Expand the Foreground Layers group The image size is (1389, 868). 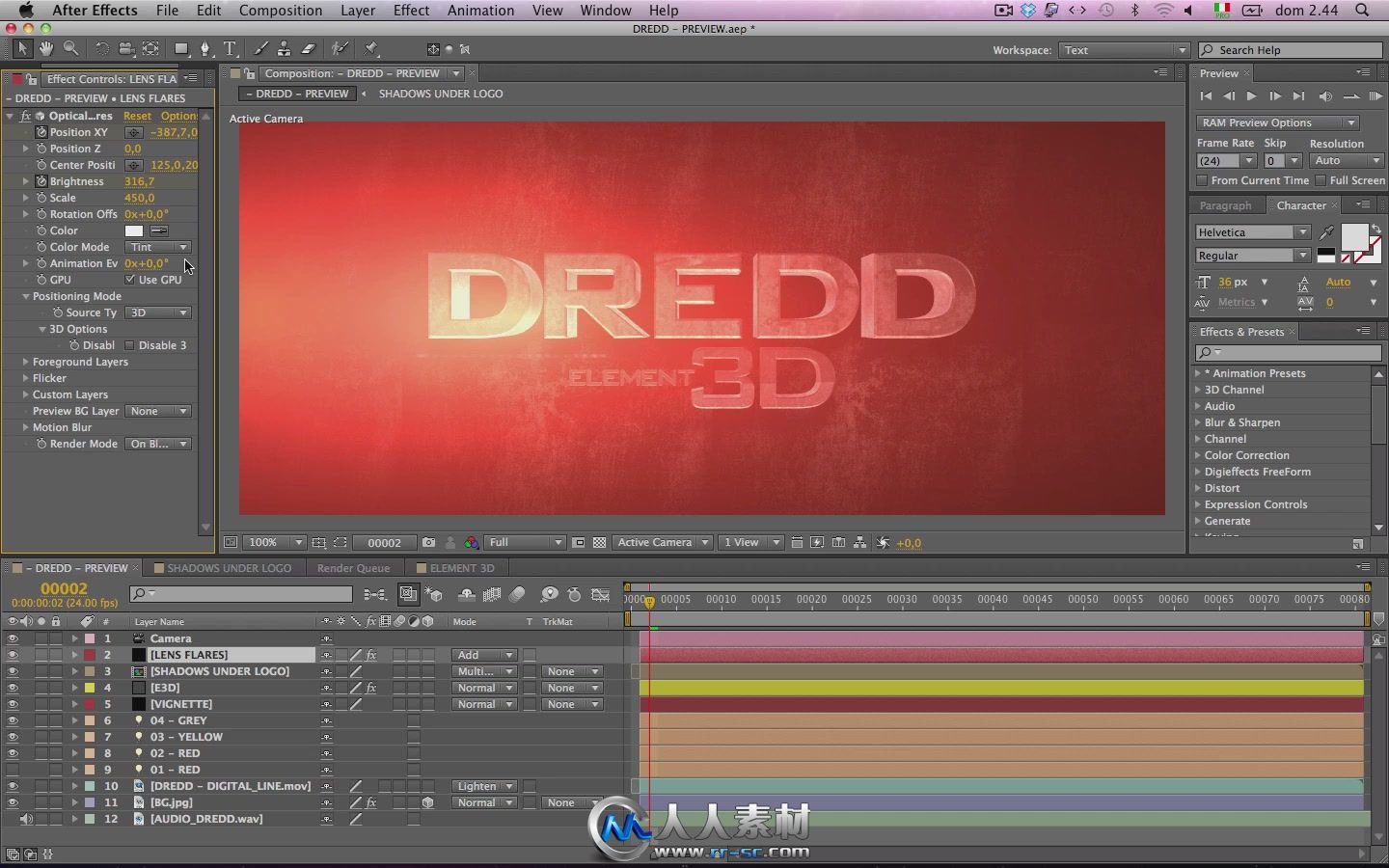(x=26, y=362)
